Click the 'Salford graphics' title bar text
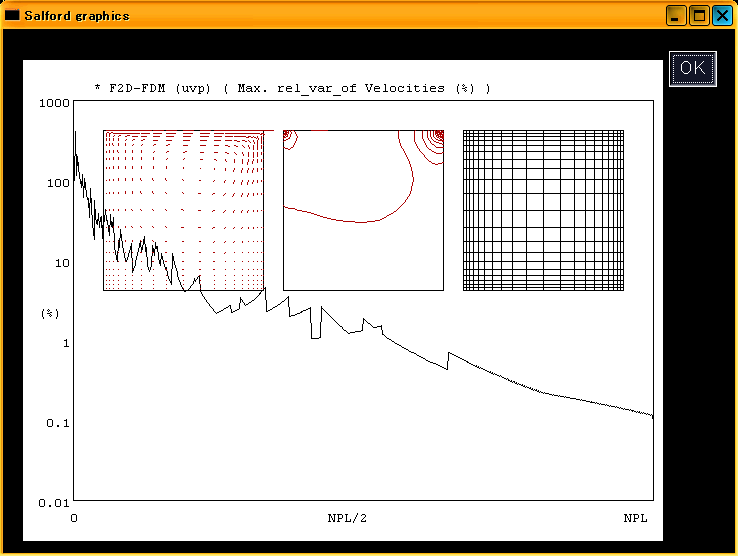Screen dimensions: 738x556 tap(77, 16)
